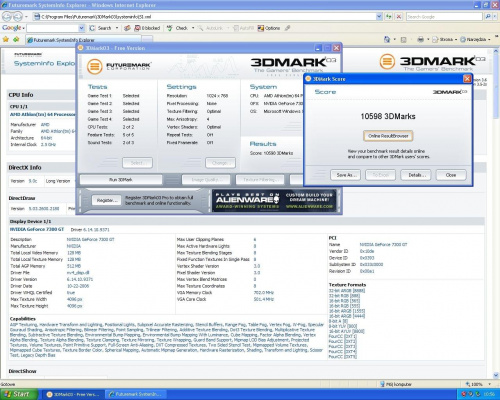500x400 pixels.
Task: Click To Excel in Score dialog
Action: 380,175
